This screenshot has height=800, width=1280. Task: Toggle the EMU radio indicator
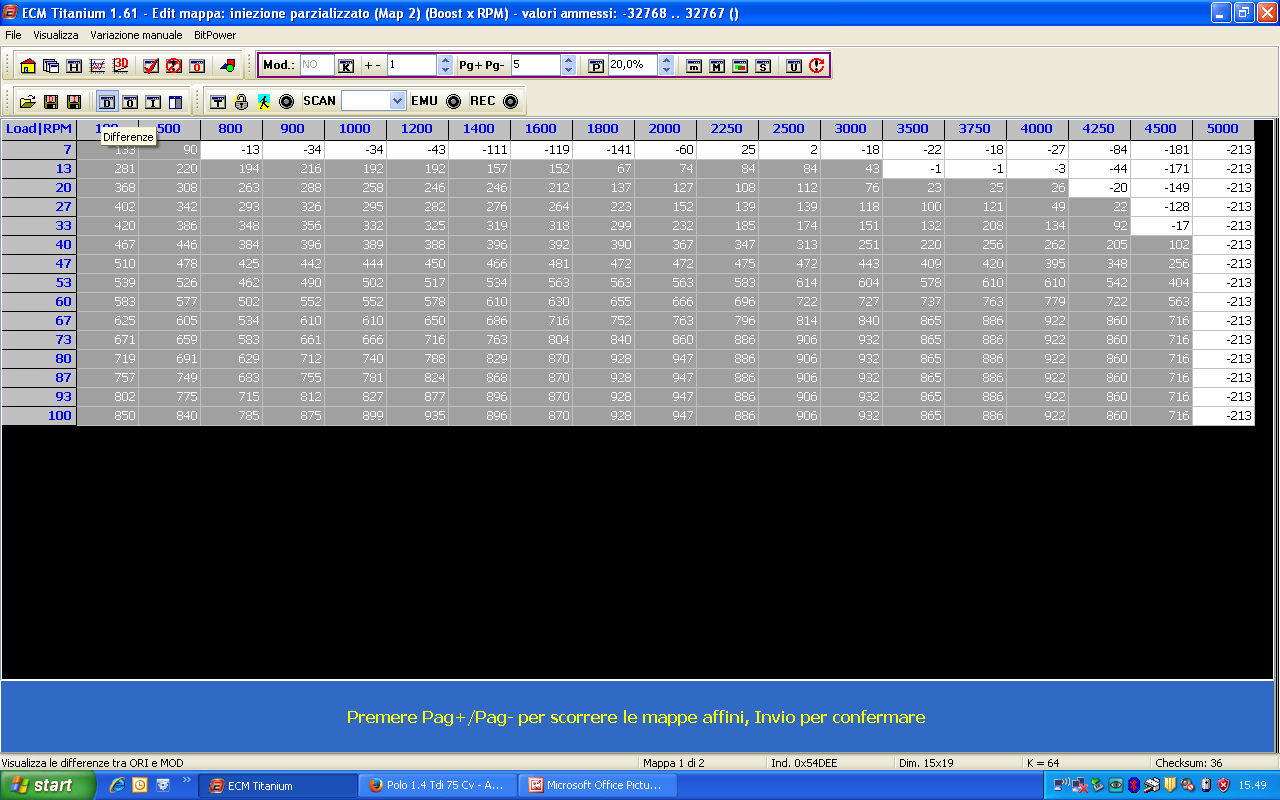coord(453,101)
